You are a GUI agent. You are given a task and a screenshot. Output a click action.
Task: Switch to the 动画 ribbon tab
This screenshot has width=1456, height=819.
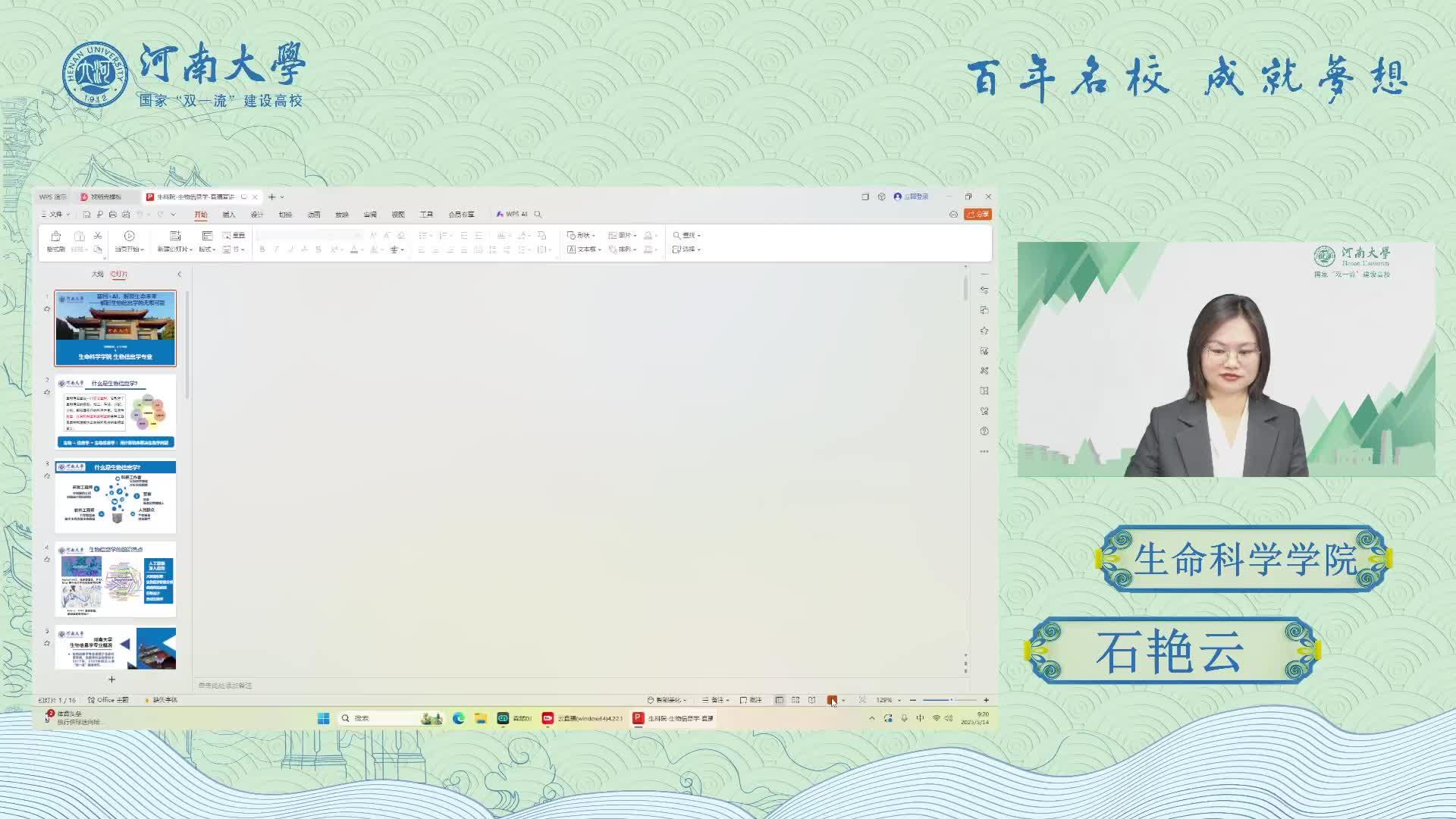coord(314,215)
